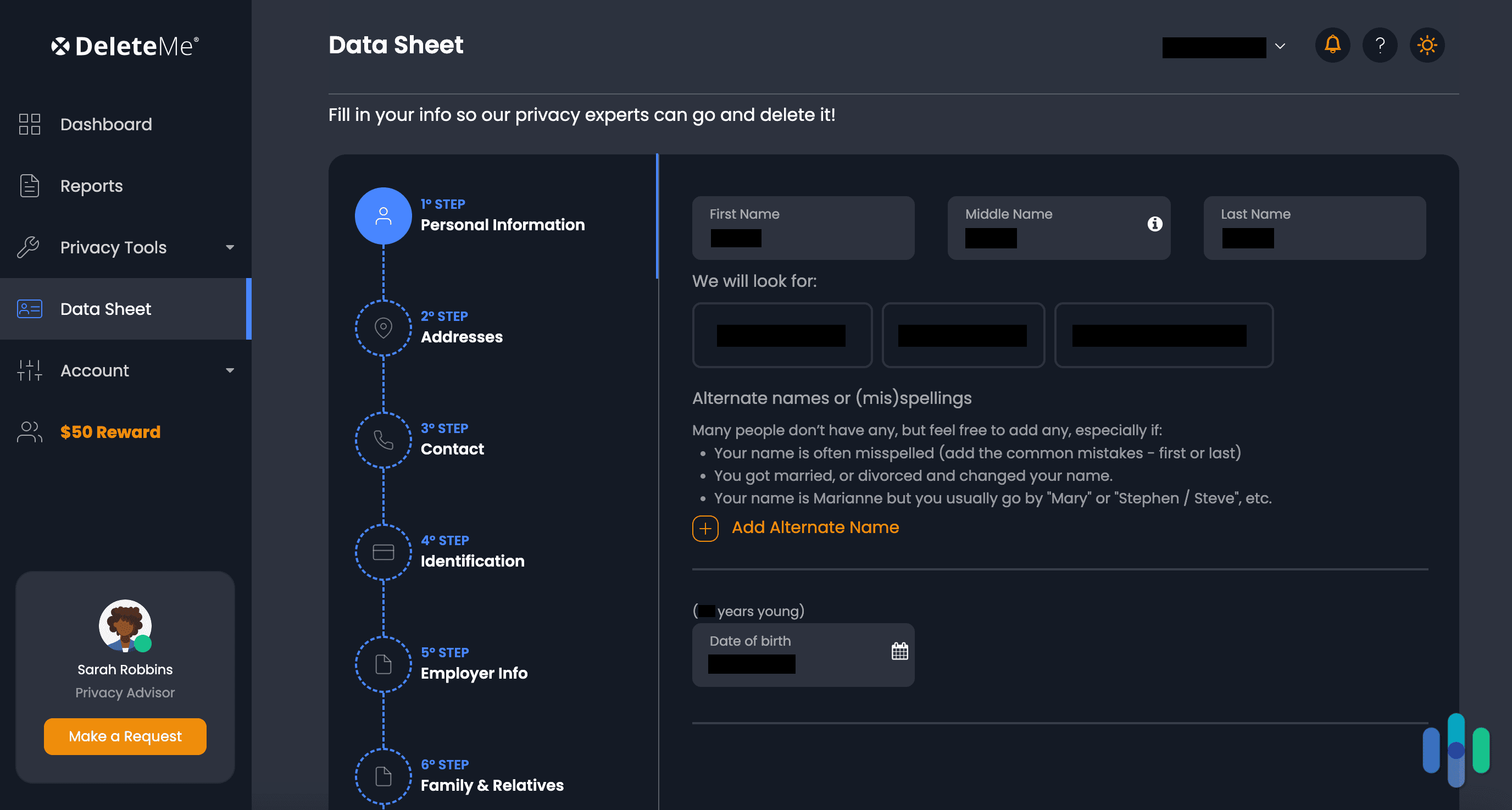The image size is (1512, 810).
Task: Click the Data Sheet ID card icon
Action: pyautogui.click(x=29, y=308)
